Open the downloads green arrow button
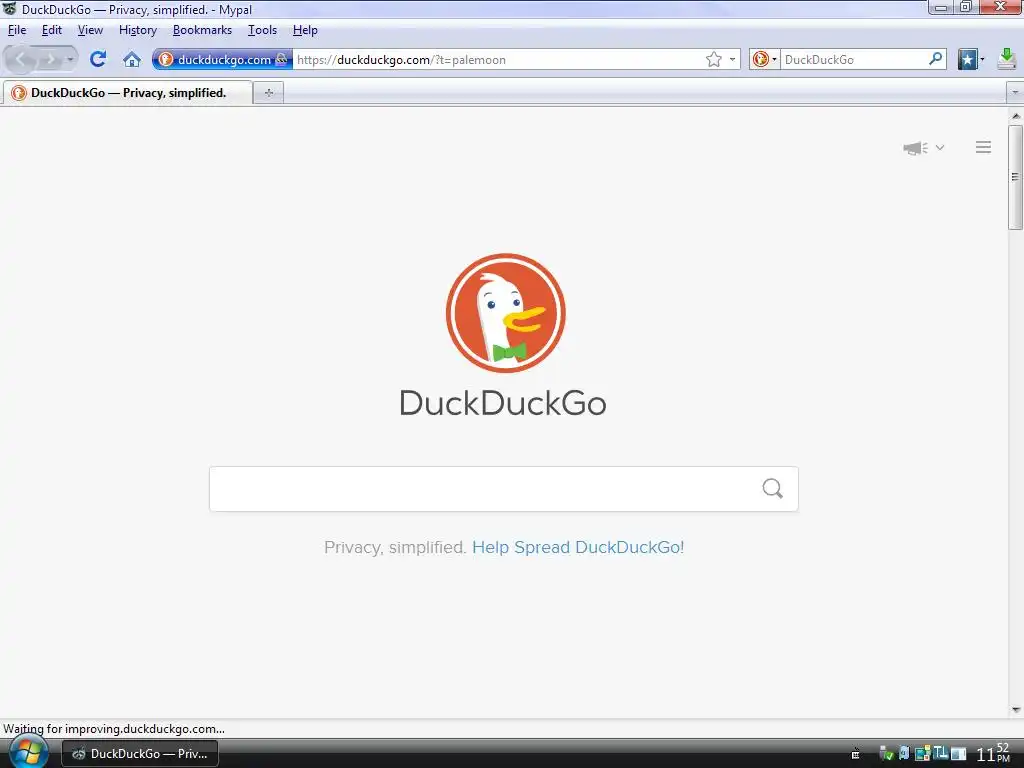 pos(1007,59)
